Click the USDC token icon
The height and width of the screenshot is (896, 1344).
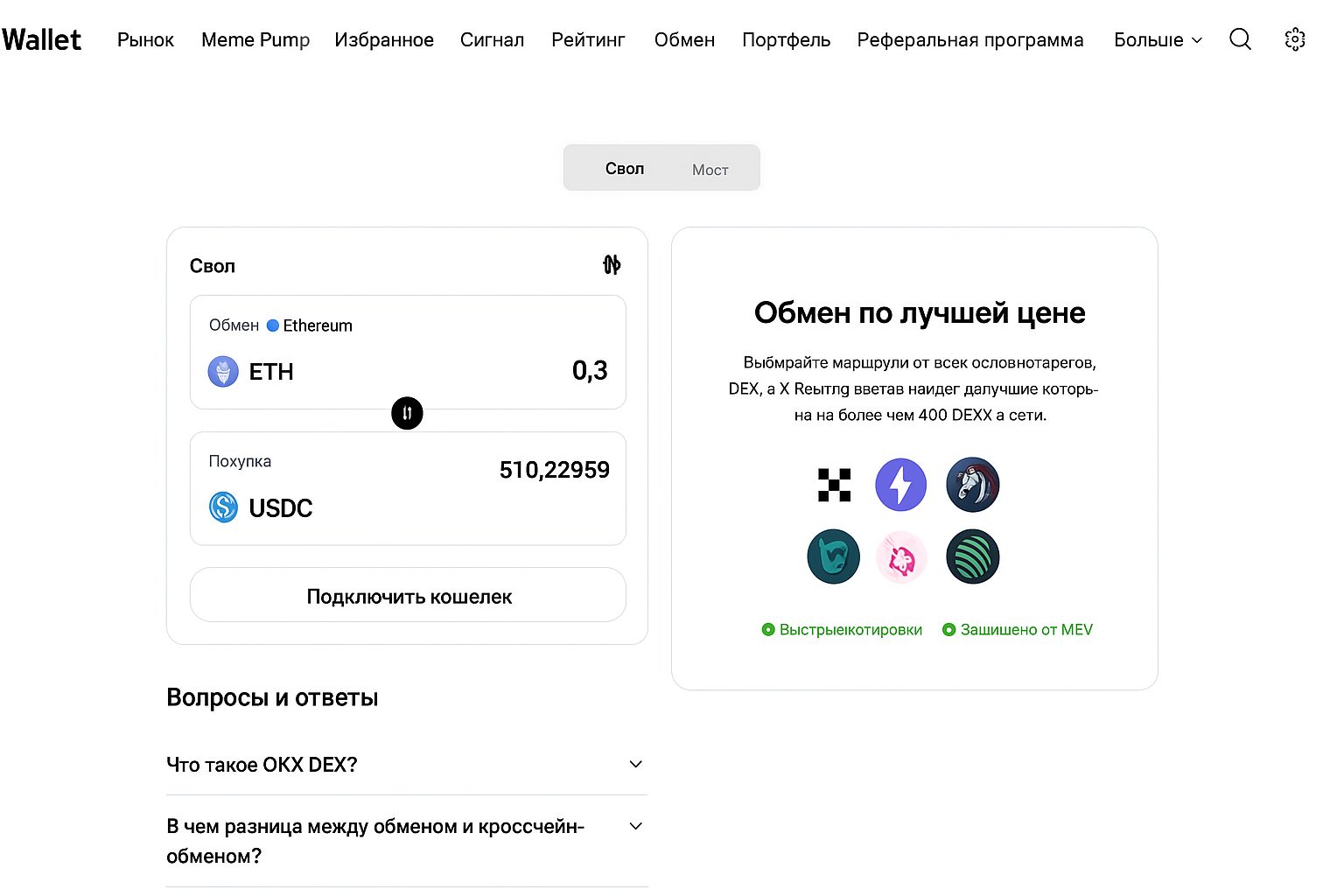(223, 507)
